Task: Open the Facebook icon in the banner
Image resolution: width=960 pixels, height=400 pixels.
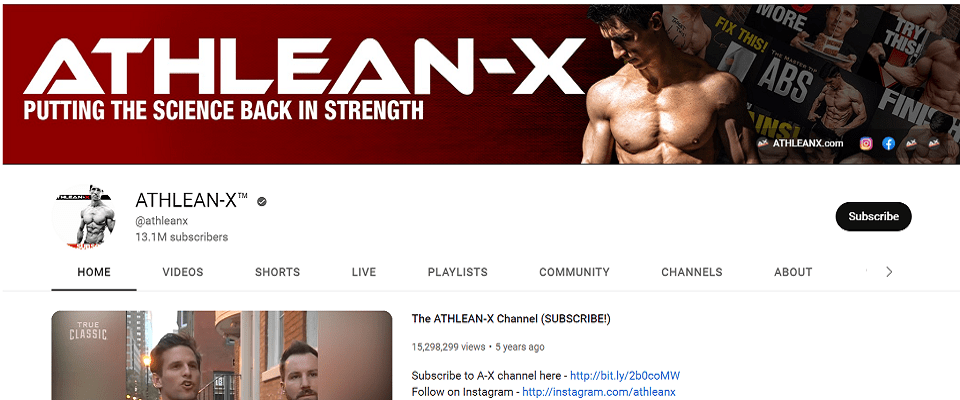Action: [888, 143]
